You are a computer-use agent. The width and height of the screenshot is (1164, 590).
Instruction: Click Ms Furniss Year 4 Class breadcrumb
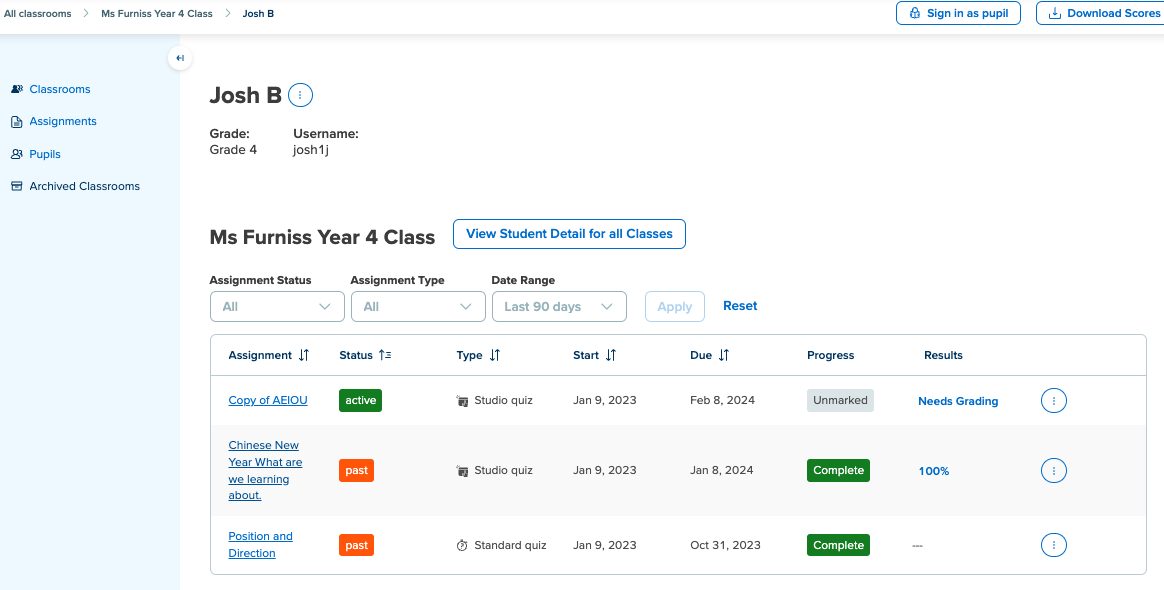157,13
